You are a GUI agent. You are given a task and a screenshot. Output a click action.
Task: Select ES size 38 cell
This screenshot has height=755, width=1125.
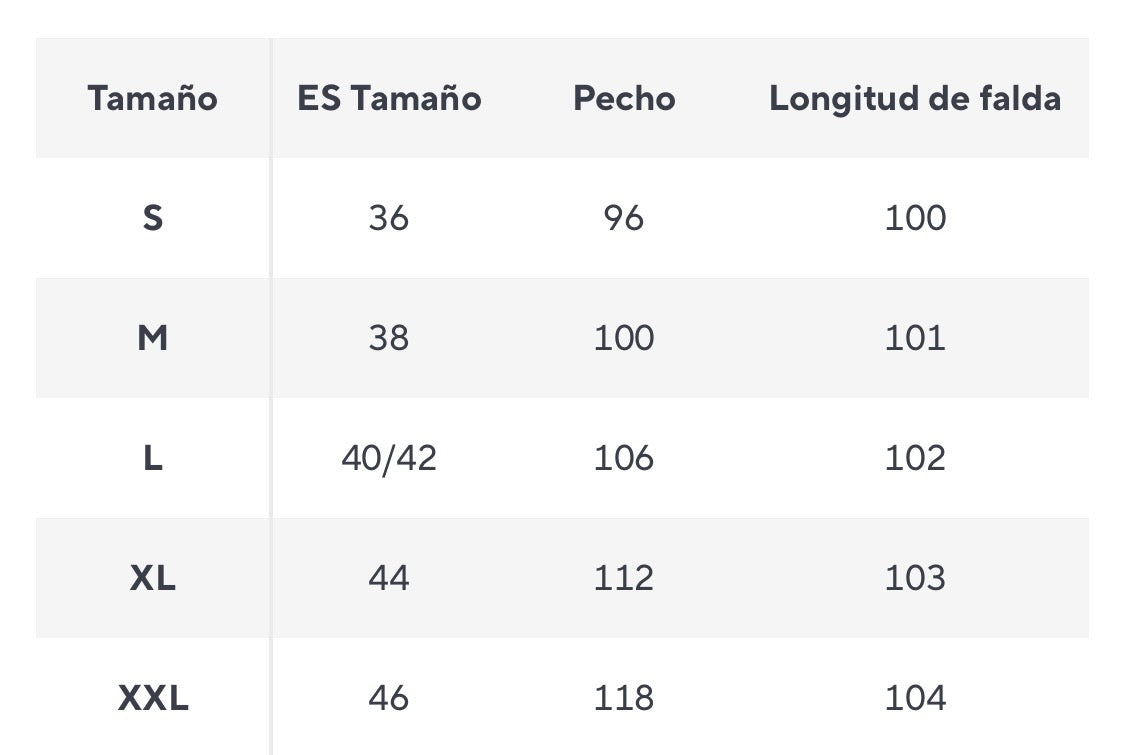click(389, 338)
